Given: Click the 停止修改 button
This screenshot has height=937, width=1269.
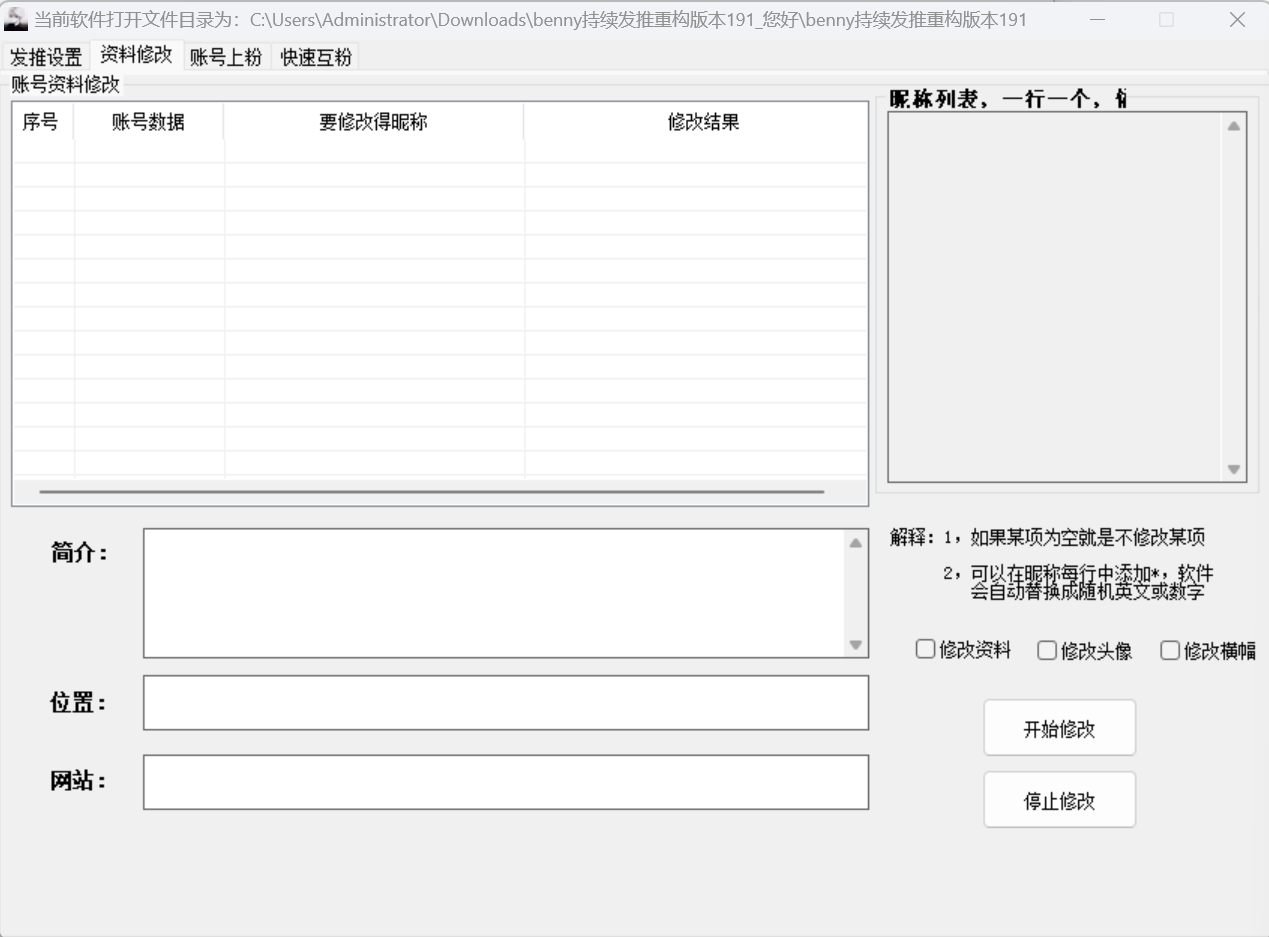Looking at the screenshot, I should (x=1059, y=800).
